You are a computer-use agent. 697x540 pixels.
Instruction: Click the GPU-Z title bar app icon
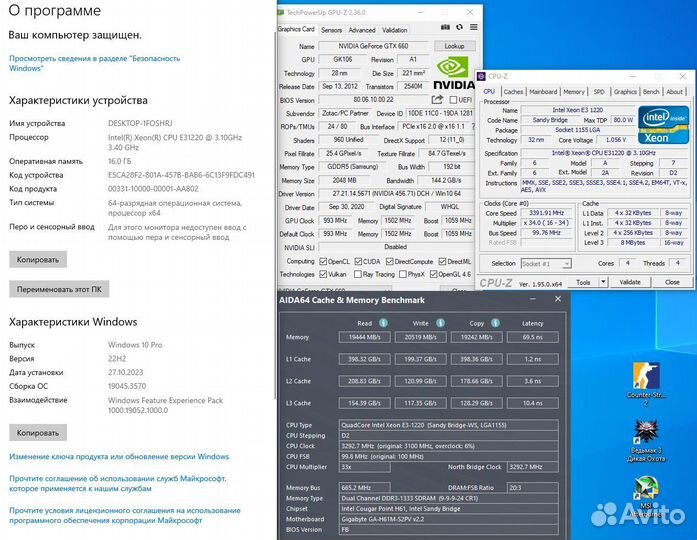click(x=280, y=12)
